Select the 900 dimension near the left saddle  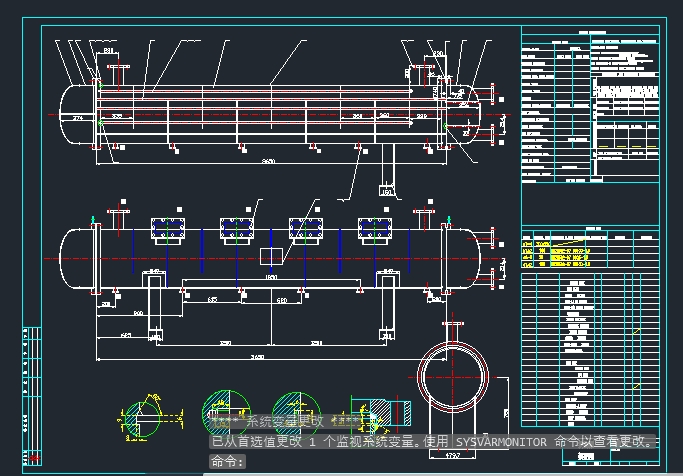pyautogui.click(x=138, y=313)
